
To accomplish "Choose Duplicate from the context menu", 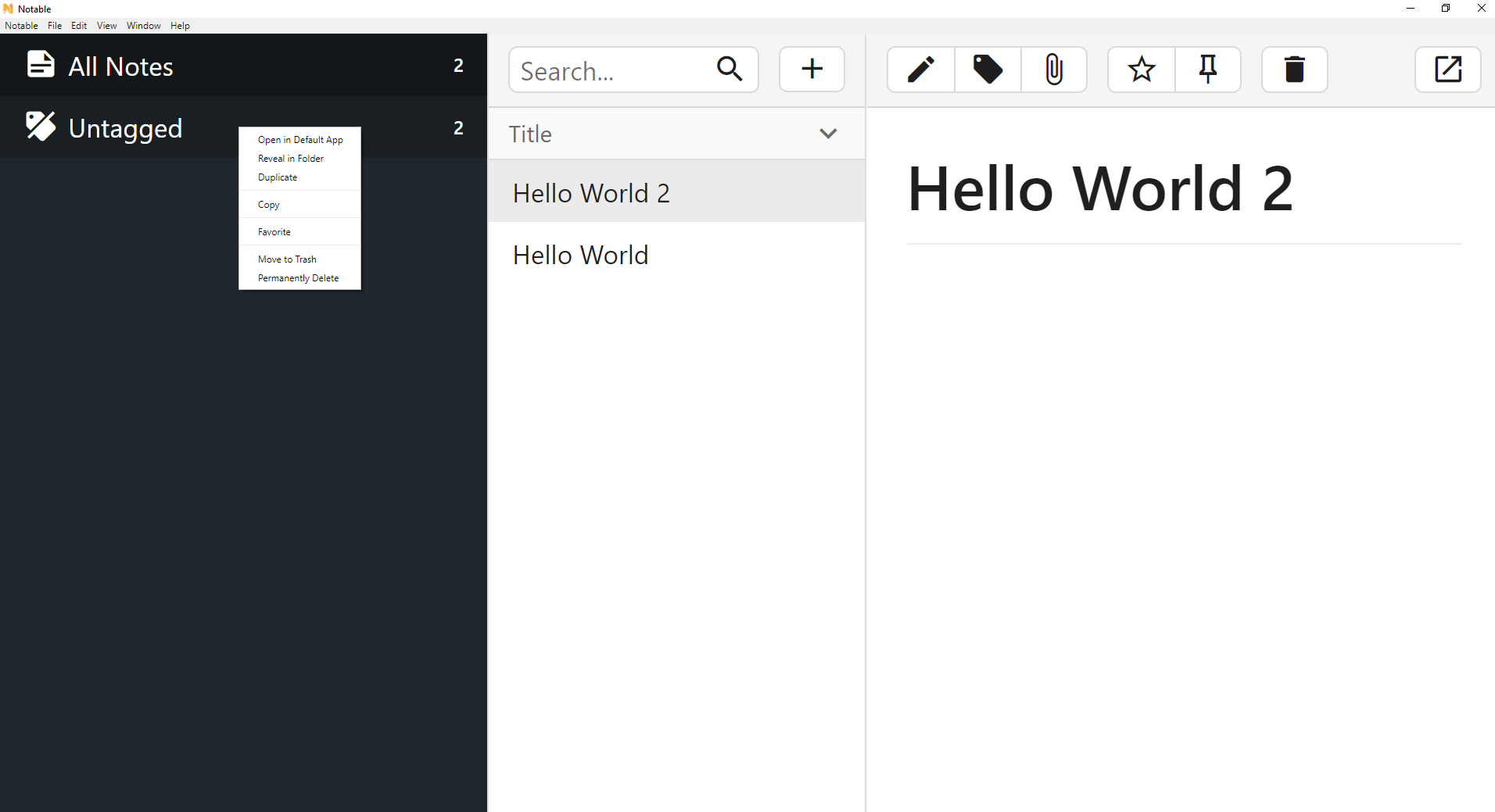I will coord(278,177).
